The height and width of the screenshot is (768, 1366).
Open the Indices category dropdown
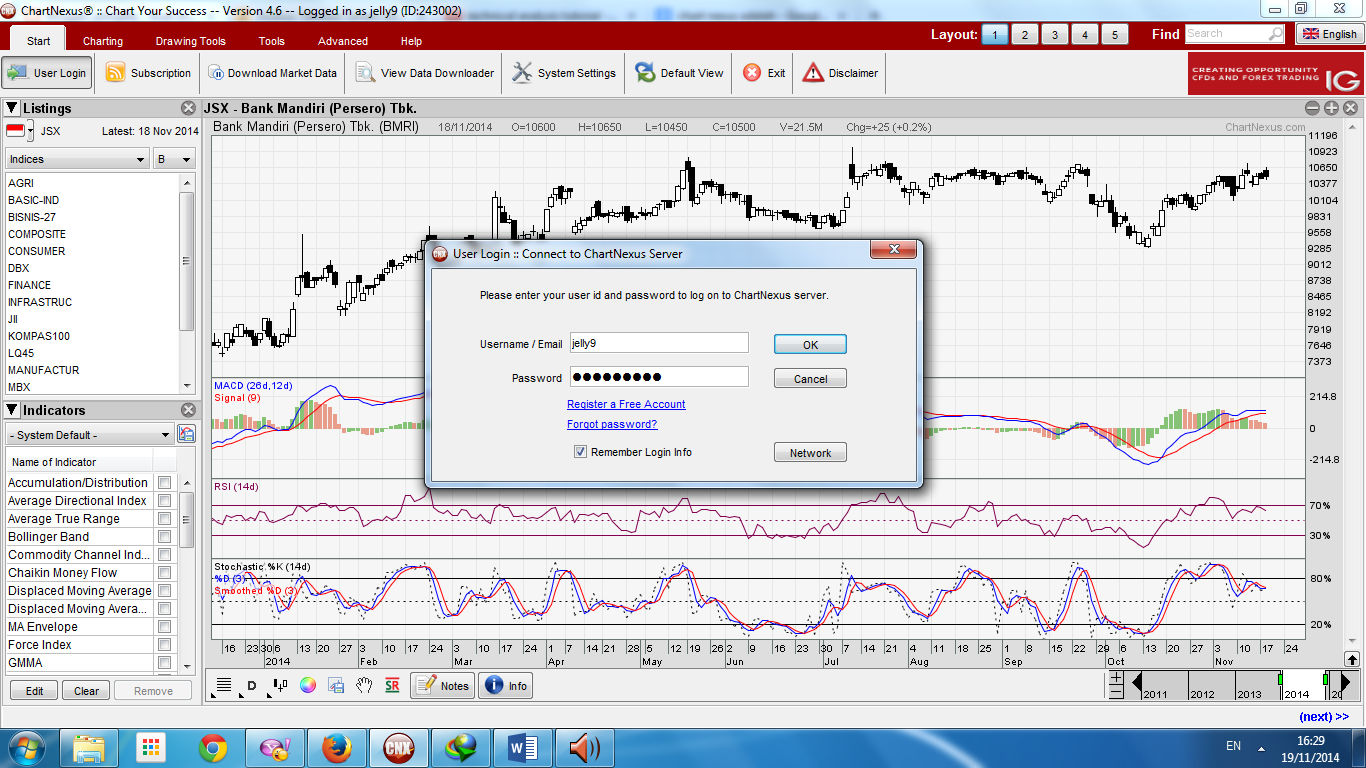(77, 159)
